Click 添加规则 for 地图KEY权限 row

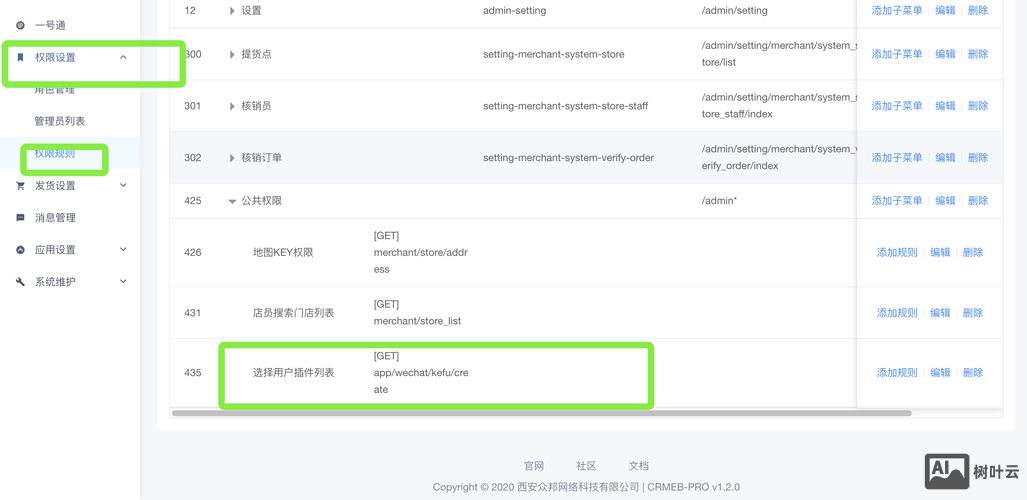point(897,252)
